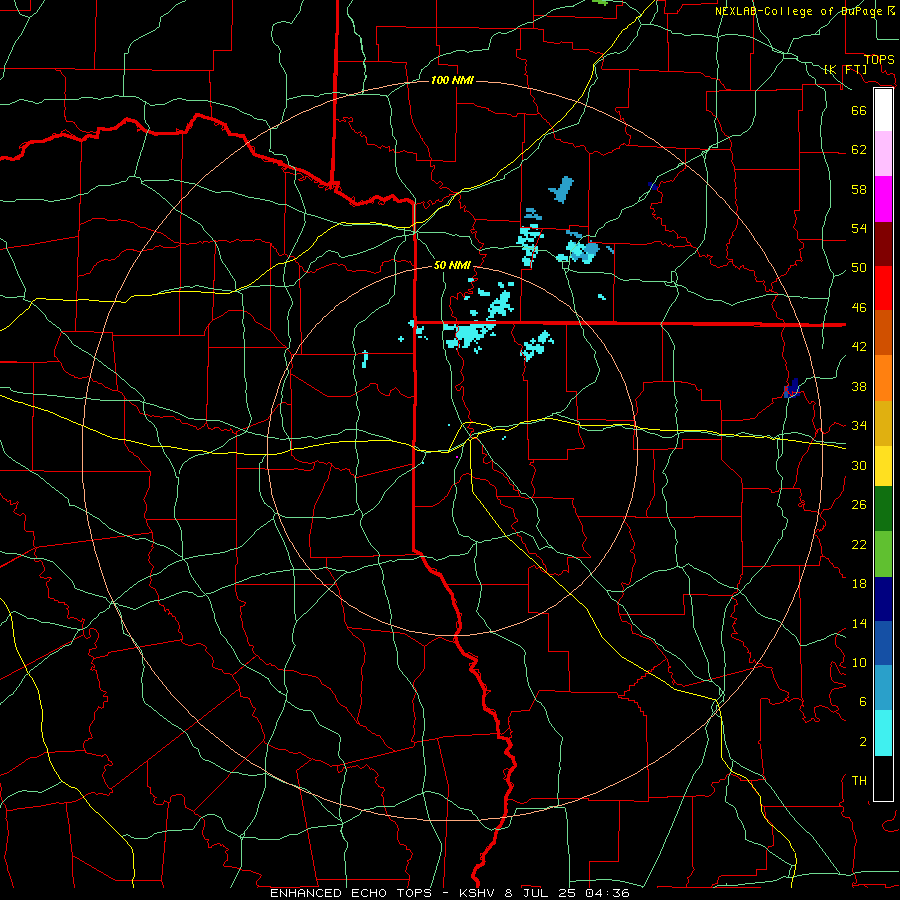The image size is (900, 900).
Task: Click the light green legend swatch
Action: pos(883,554)
